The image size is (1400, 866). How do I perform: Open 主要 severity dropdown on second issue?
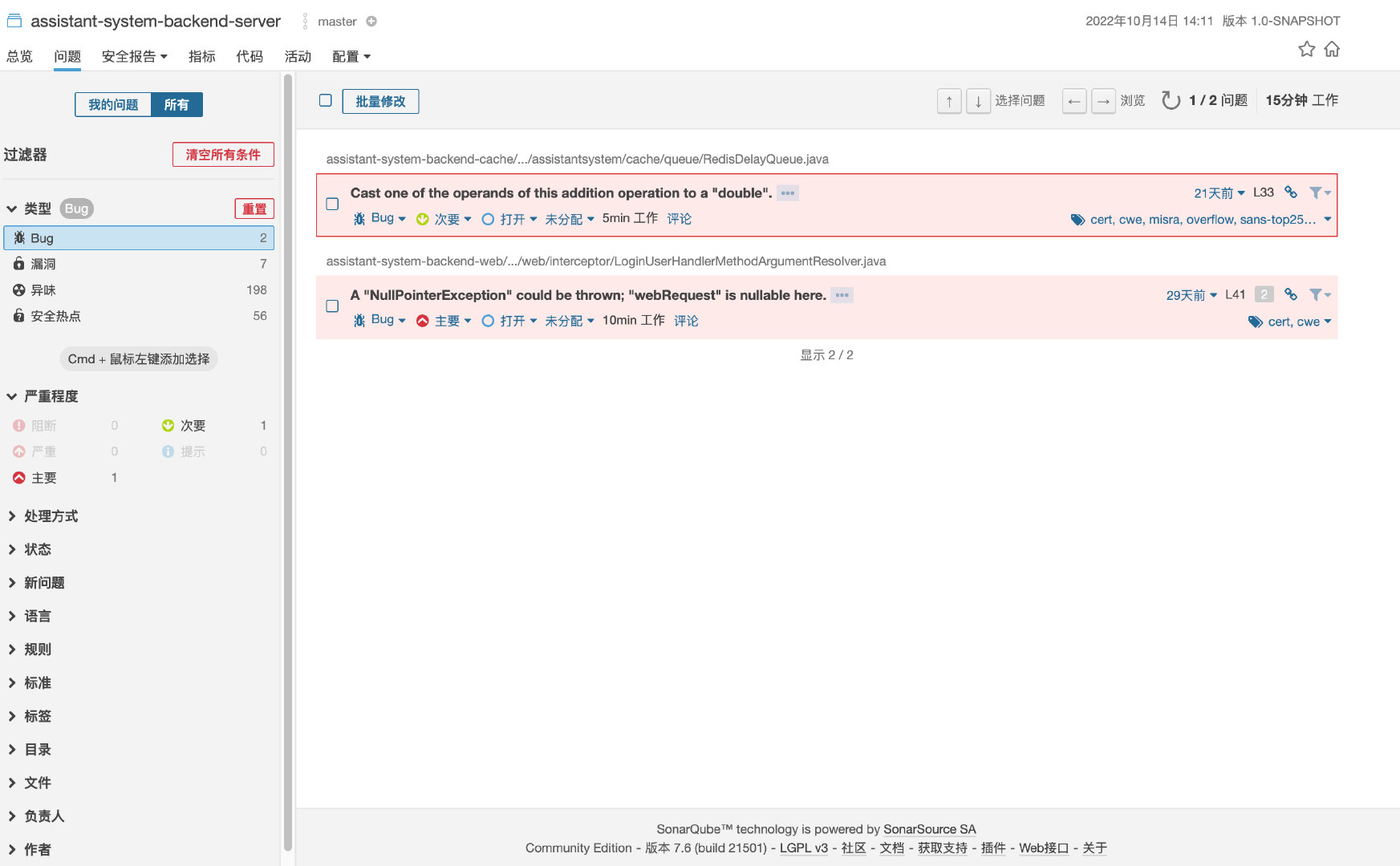click(444, 321)
